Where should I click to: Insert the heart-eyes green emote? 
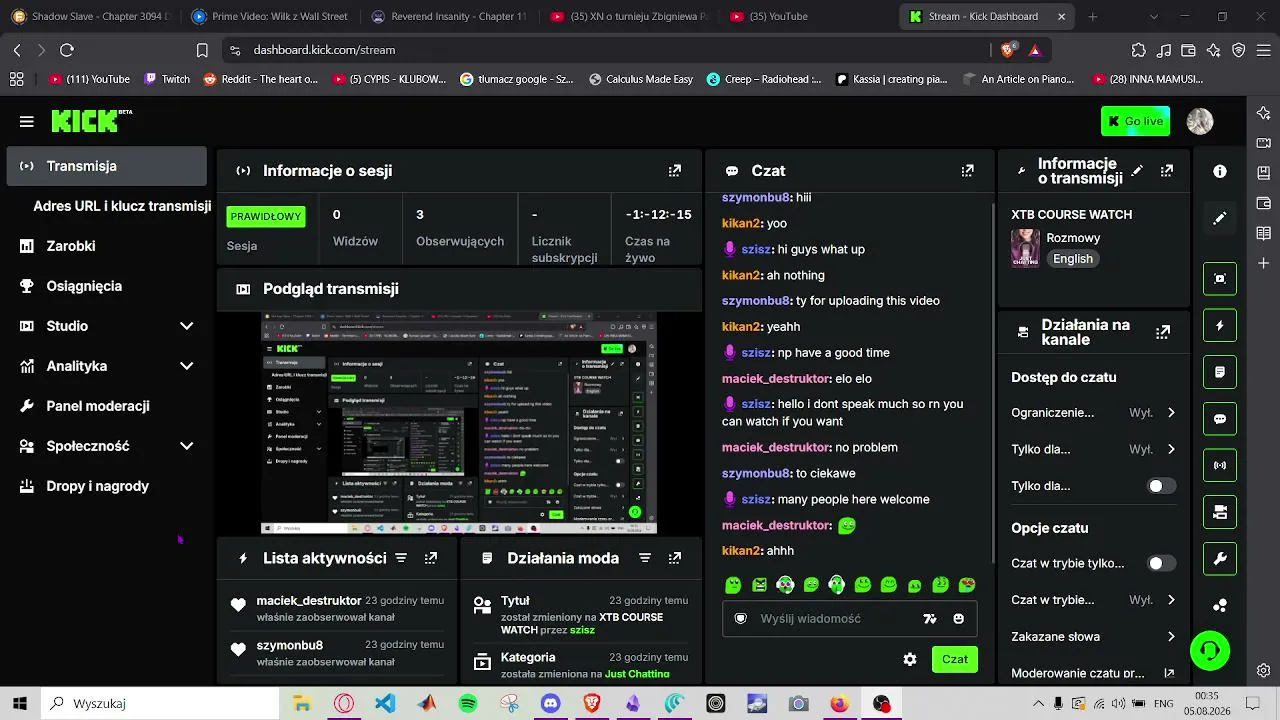pyautogui.click(x=967, y=585)
